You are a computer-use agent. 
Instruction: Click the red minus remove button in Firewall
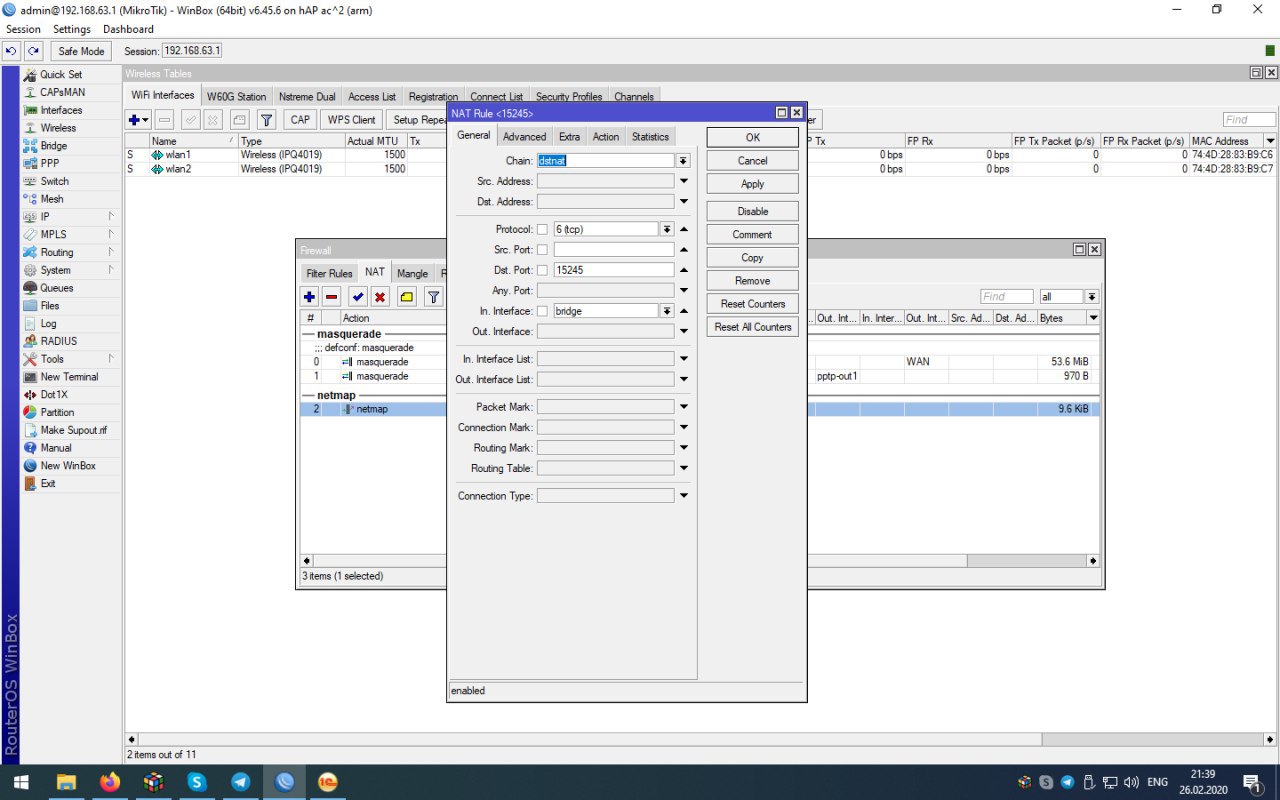click(x=331, y=296)
